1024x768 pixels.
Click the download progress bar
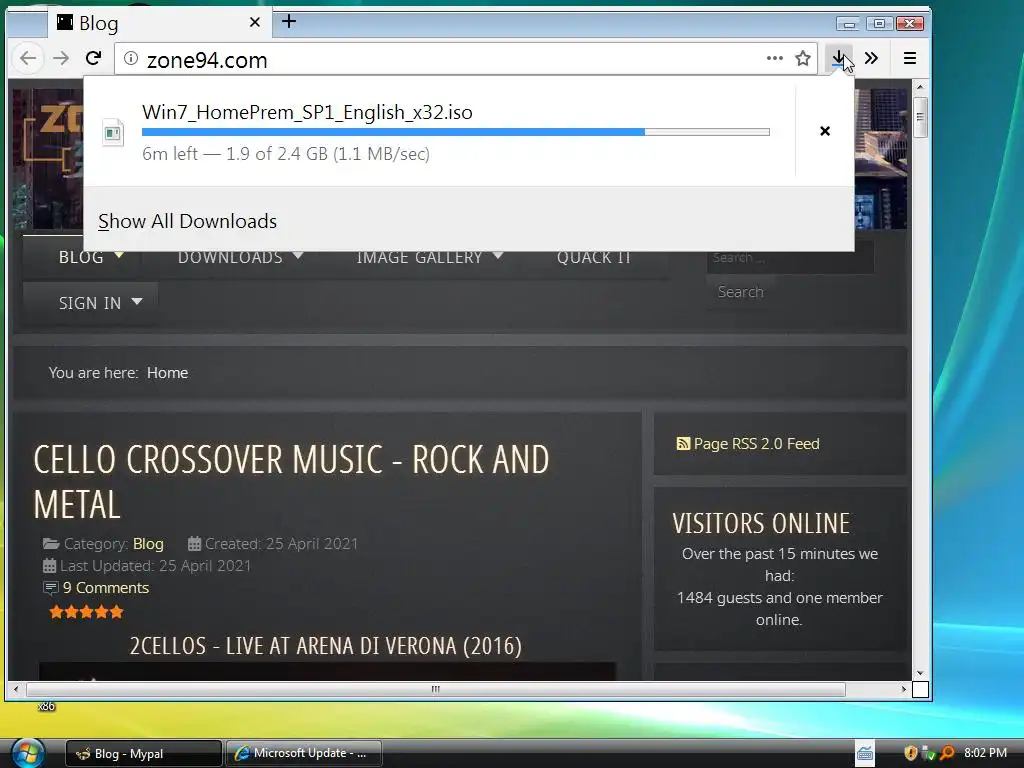[x=456, y=132]
